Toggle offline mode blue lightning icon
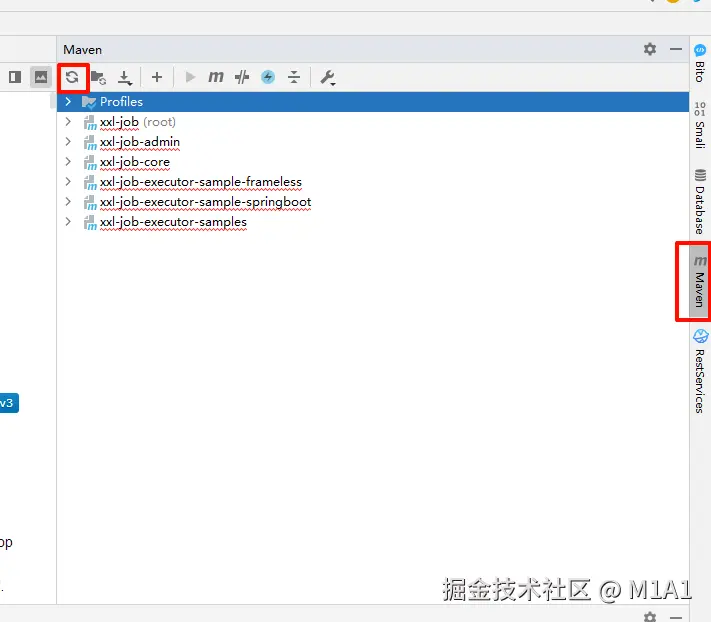 point(268,77)
